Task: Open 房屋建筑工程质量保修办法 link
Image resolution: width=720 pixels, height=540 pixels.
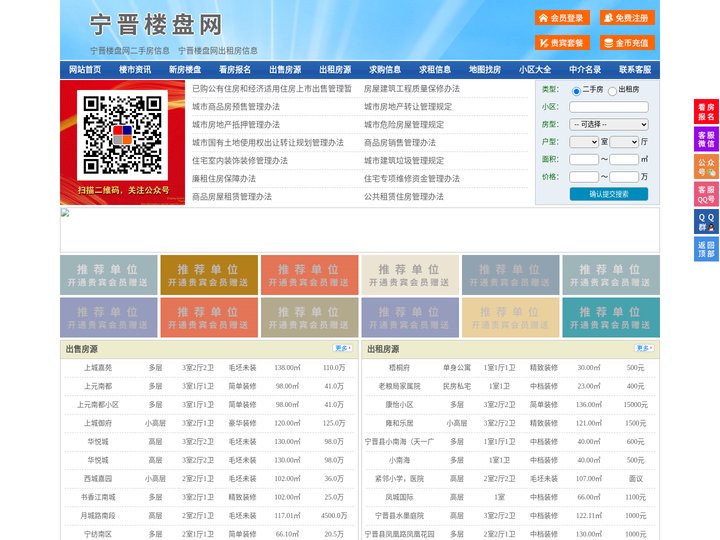Action: [412, 89]
